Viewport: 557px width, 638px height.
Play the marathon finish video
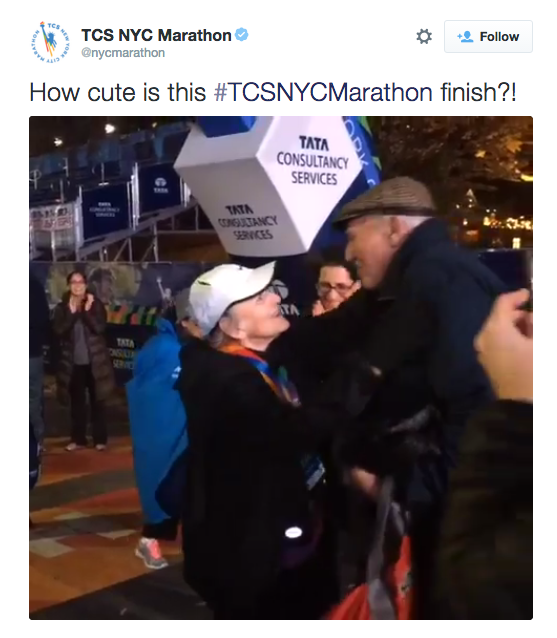(281, 368)
